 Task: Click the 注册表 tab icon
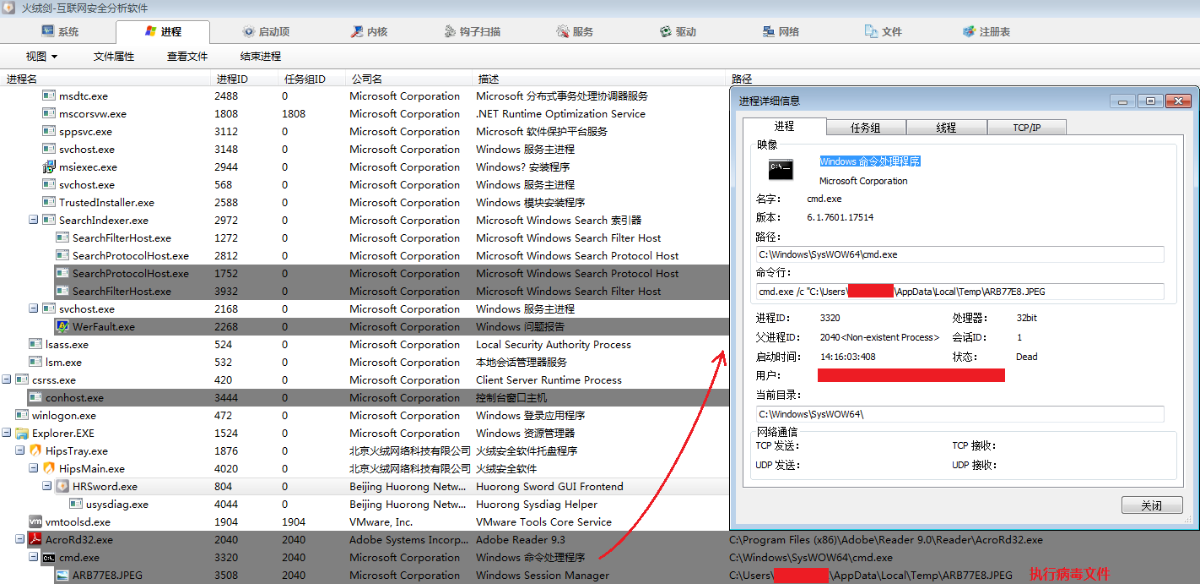969,32
